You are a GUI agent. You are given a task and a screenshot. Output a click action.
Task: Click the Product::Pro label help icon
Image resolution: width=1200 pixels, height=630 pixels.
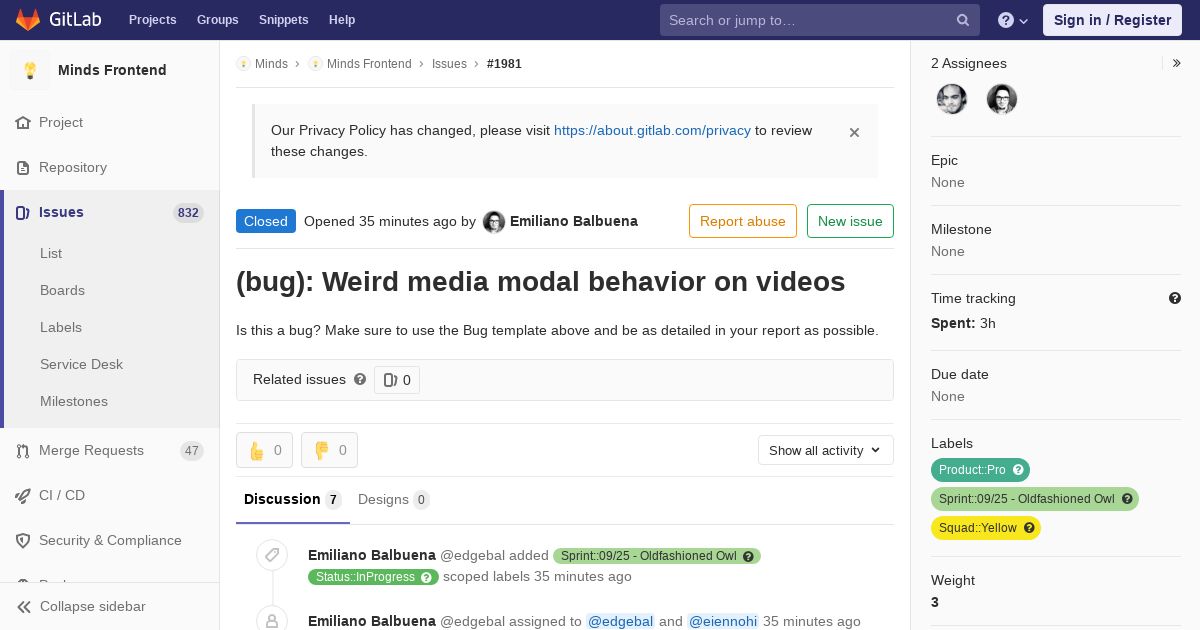pyautogui.click(x=1018, y=470)
